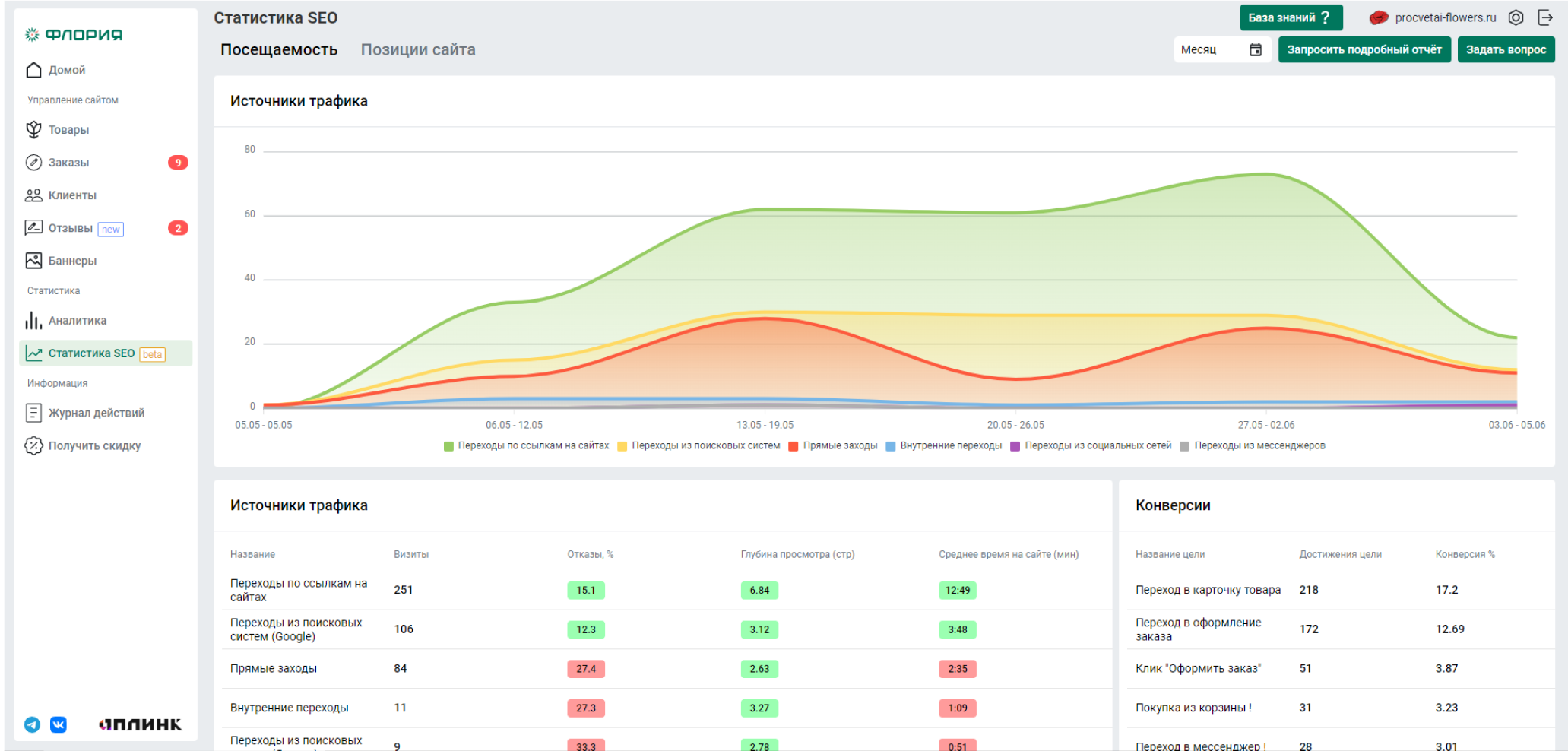Click the Получить скидку discount icon
Viewport: 1568px width, 751px height.
[x=33, y=446]
